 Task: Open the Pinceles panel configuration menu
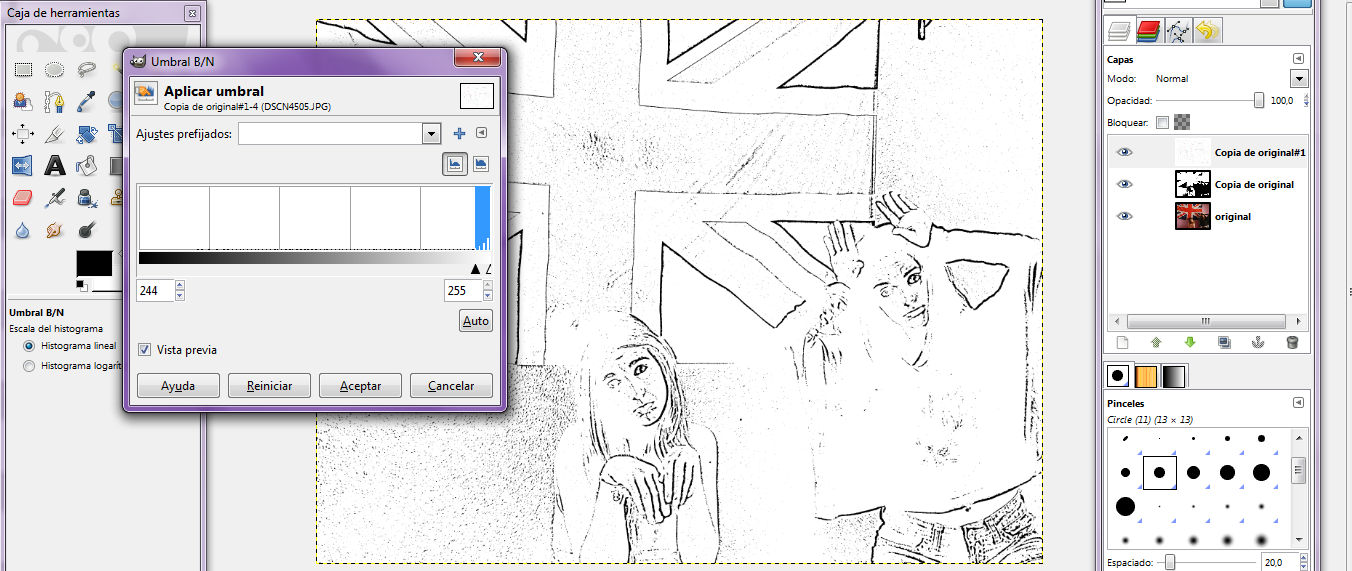point(1299,403)
